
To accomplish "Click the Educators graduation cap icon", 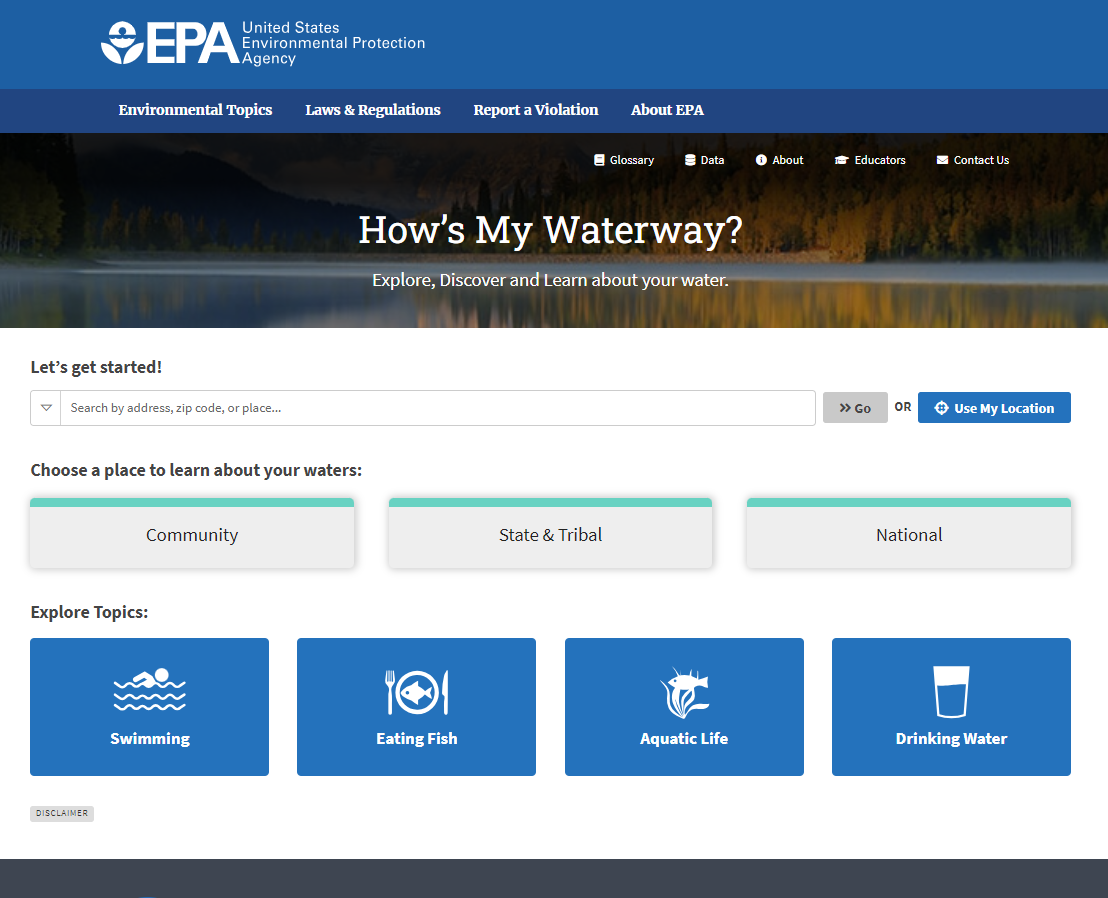I will 841,160.
